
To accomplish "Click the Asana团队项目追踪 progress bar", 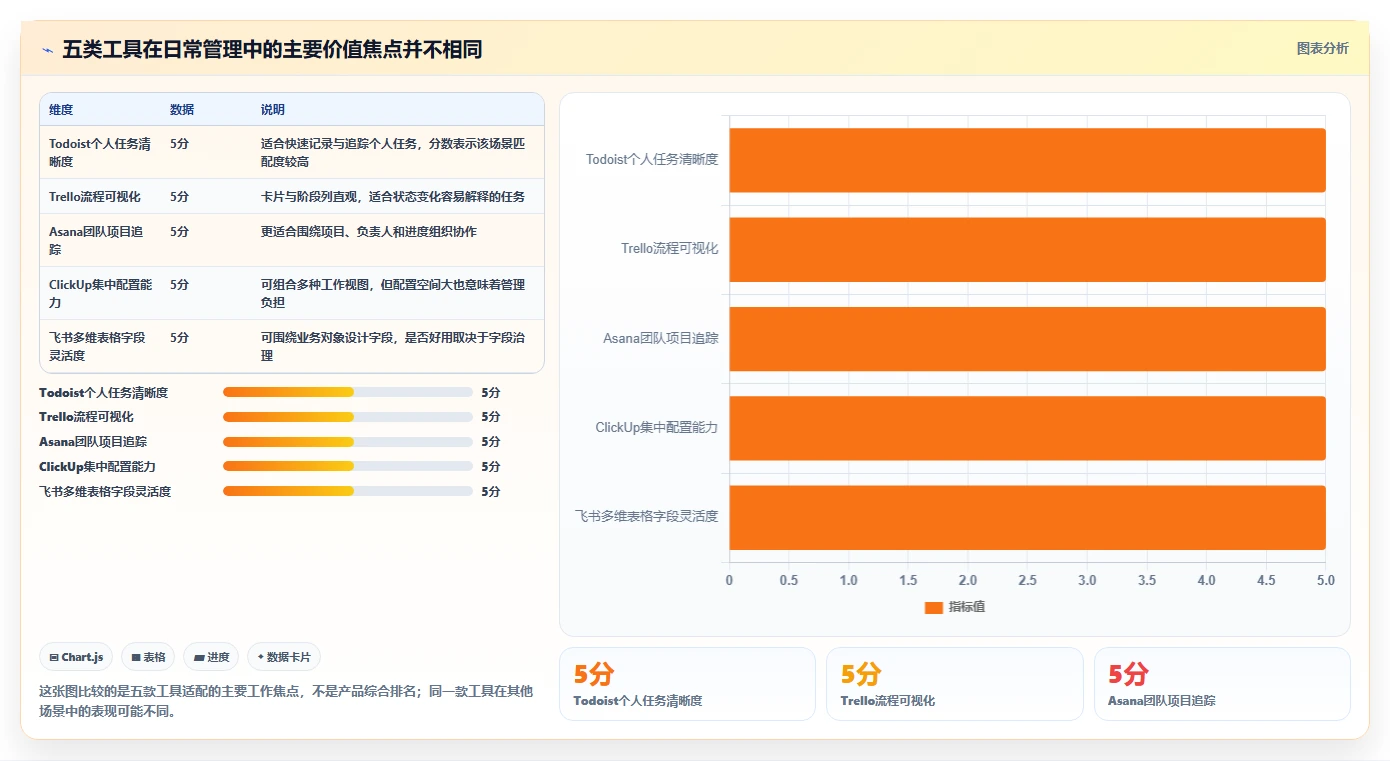I will tap(348, 442).
